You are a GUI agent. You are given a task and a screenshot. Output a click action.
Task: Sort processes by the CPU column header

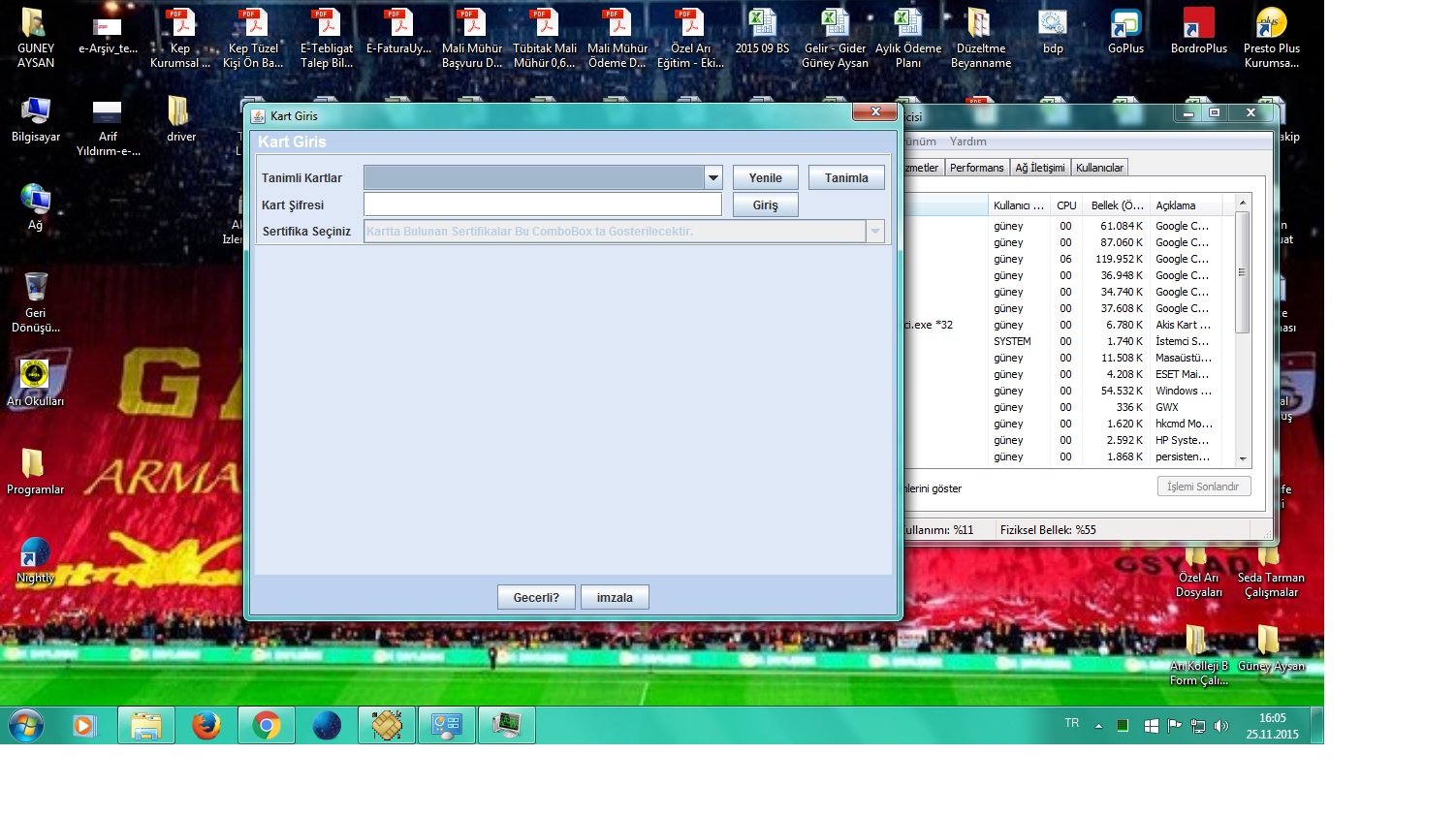tap(1066, 205)
